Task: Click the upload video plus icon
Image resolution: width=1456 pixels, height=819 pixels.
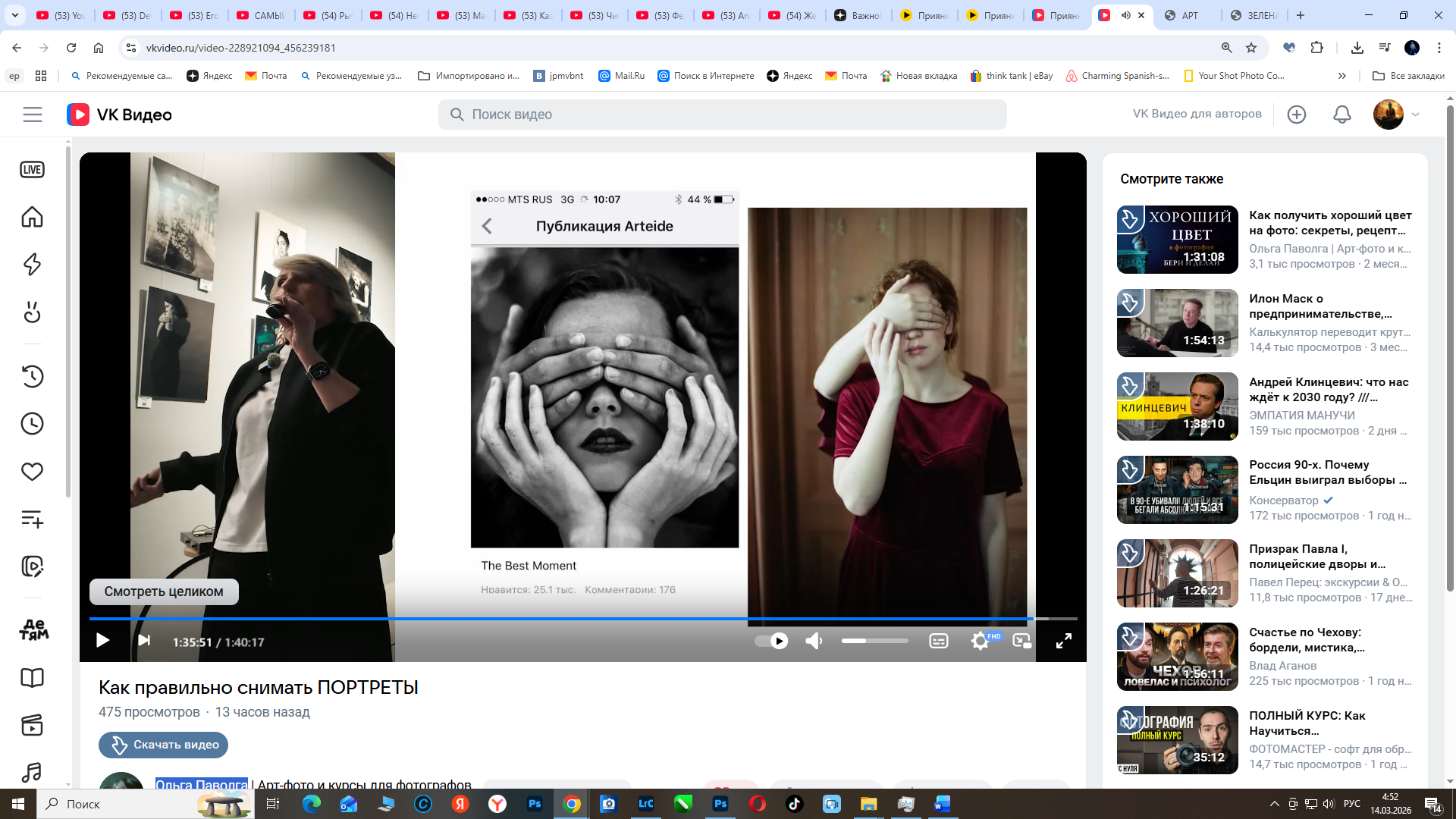Action: pos(1297,115)
